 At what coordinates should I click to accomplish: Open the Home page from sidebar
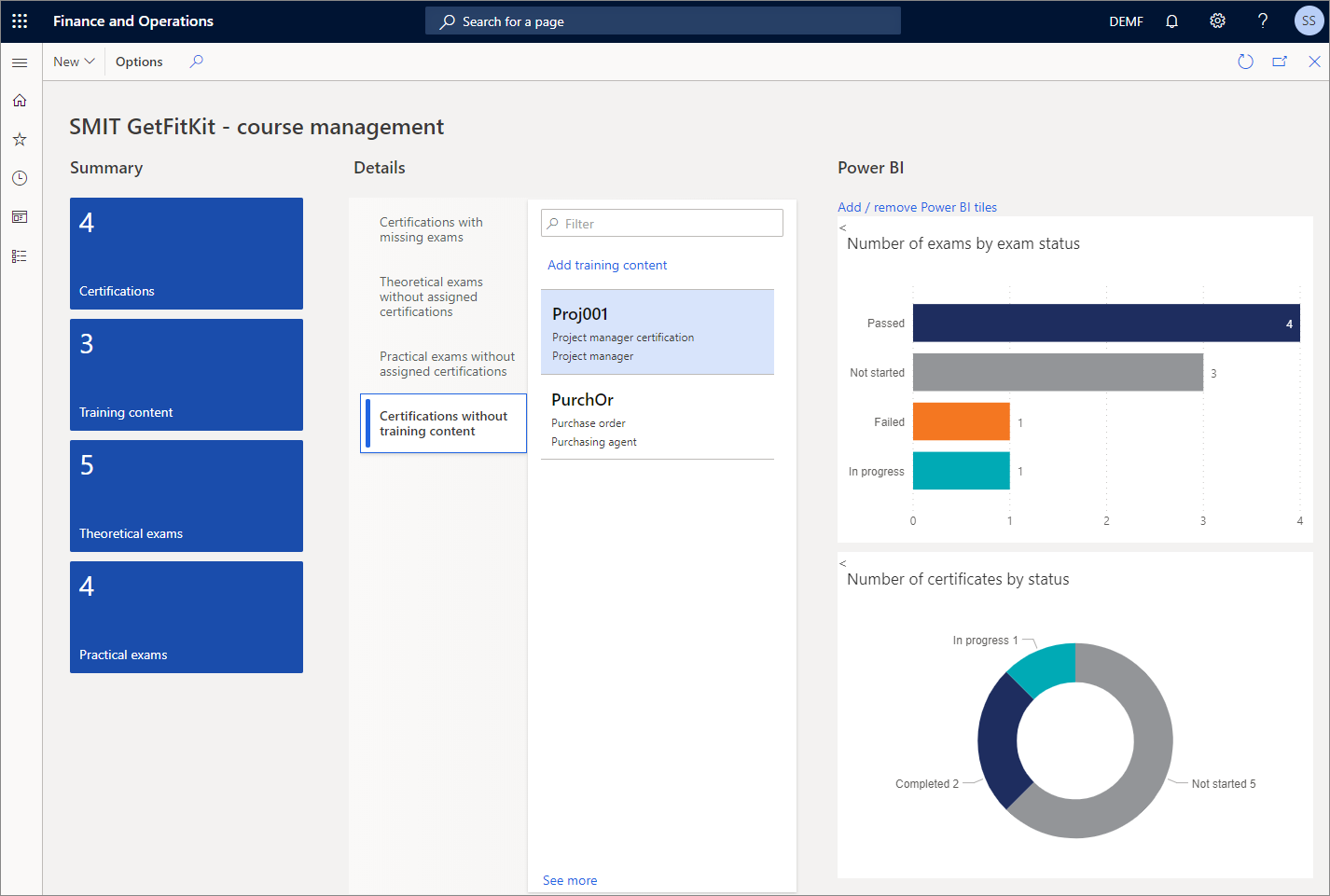click(20, 100)
